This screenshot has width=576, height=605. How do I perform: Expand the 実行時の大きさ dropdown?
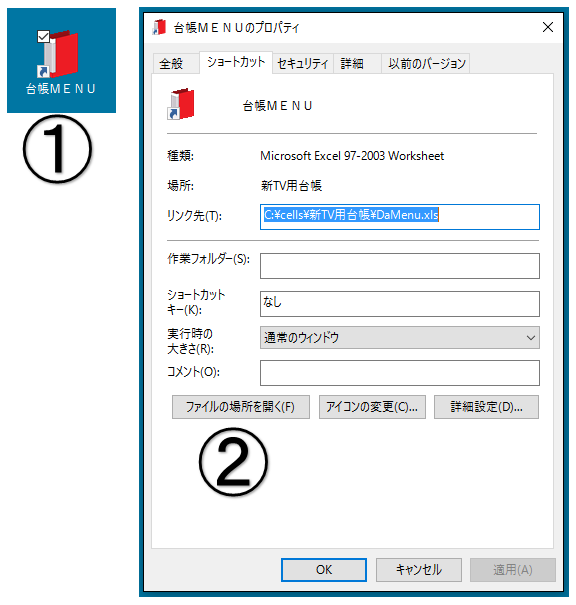coord(400,338)
